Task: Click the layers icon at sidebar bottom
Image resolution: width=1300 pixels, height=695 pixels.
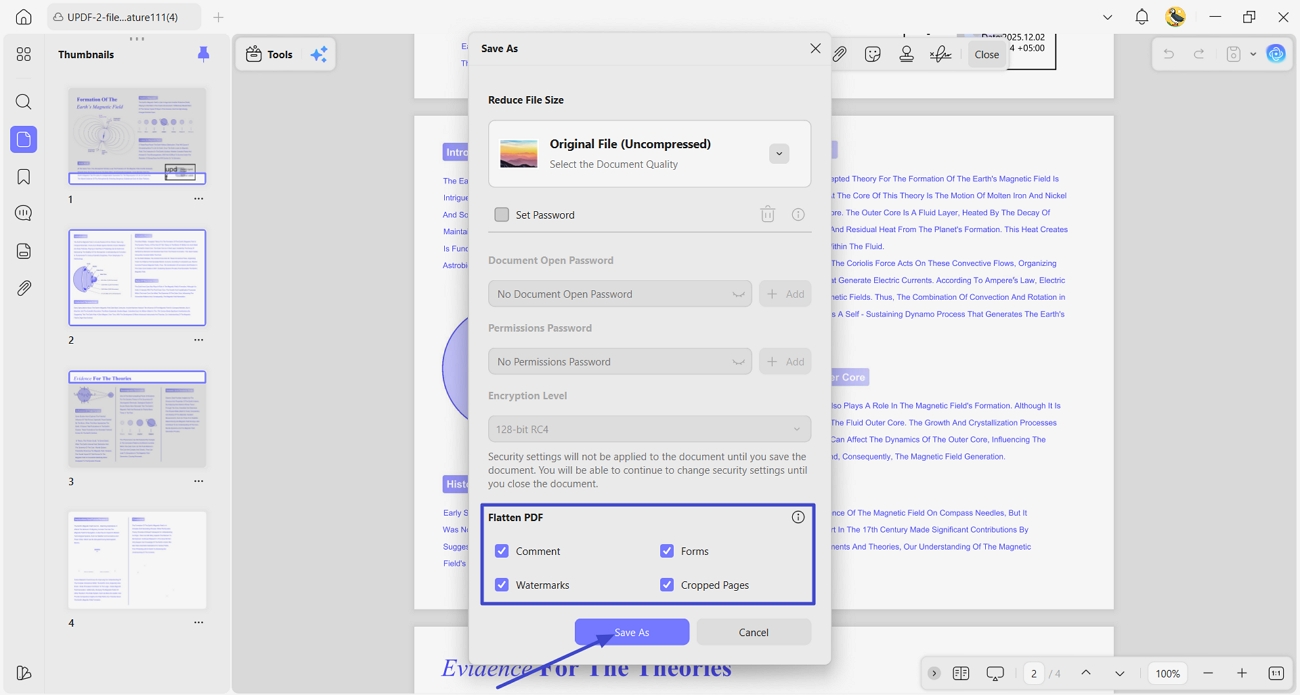Action: coord(24,673)
